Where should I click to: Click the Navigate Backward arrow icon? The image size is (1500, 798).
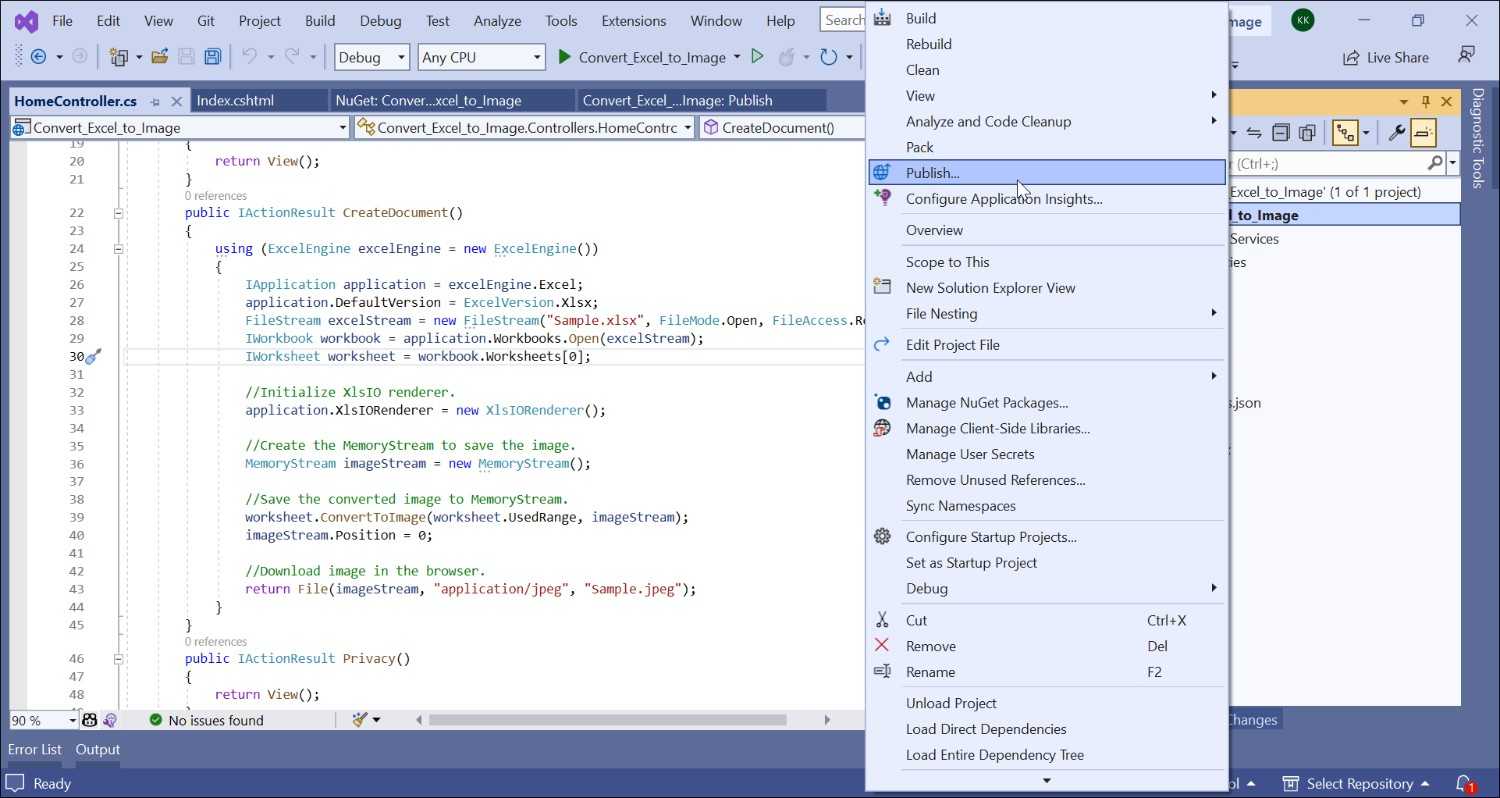tap(39, 57)
